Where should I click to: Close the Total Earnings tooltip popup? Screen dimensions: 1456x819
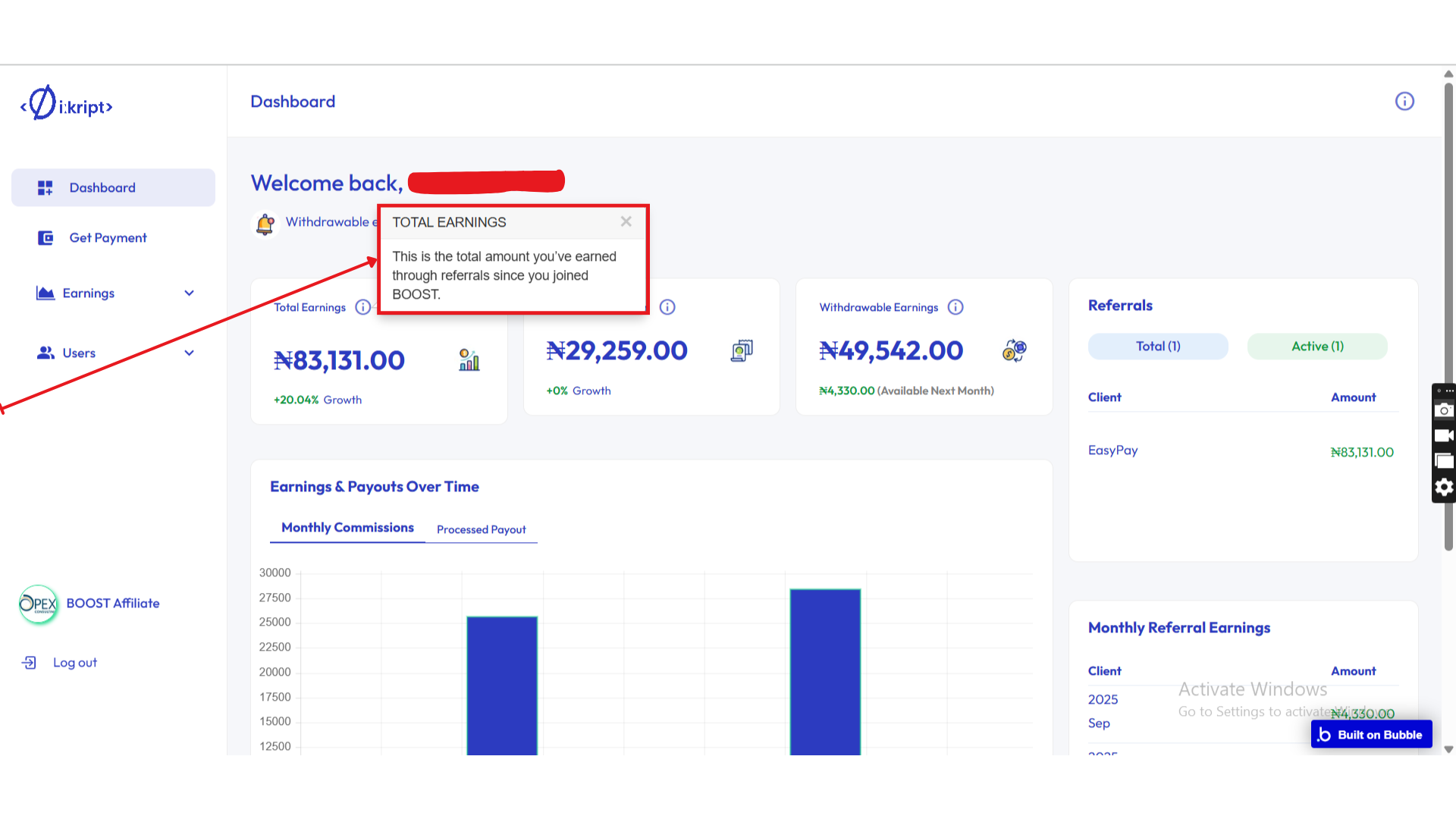click(626, 221)
